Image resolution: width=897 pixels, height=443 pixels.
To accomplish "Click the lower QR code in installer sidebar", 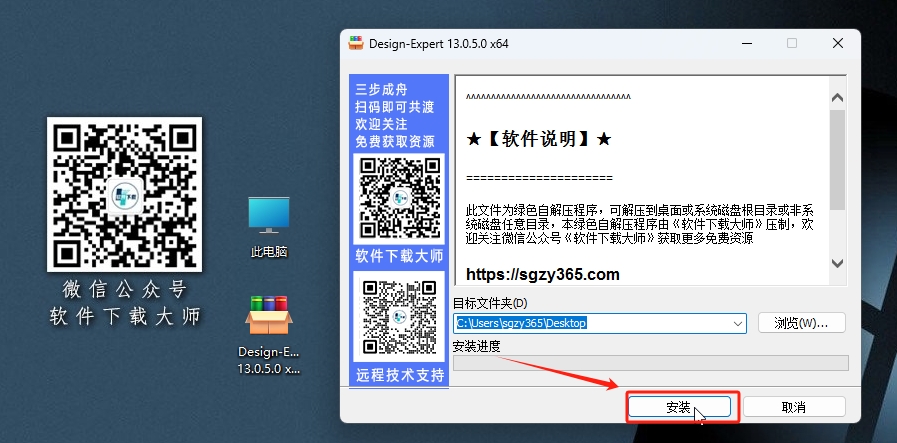I will tap(399, 317).
